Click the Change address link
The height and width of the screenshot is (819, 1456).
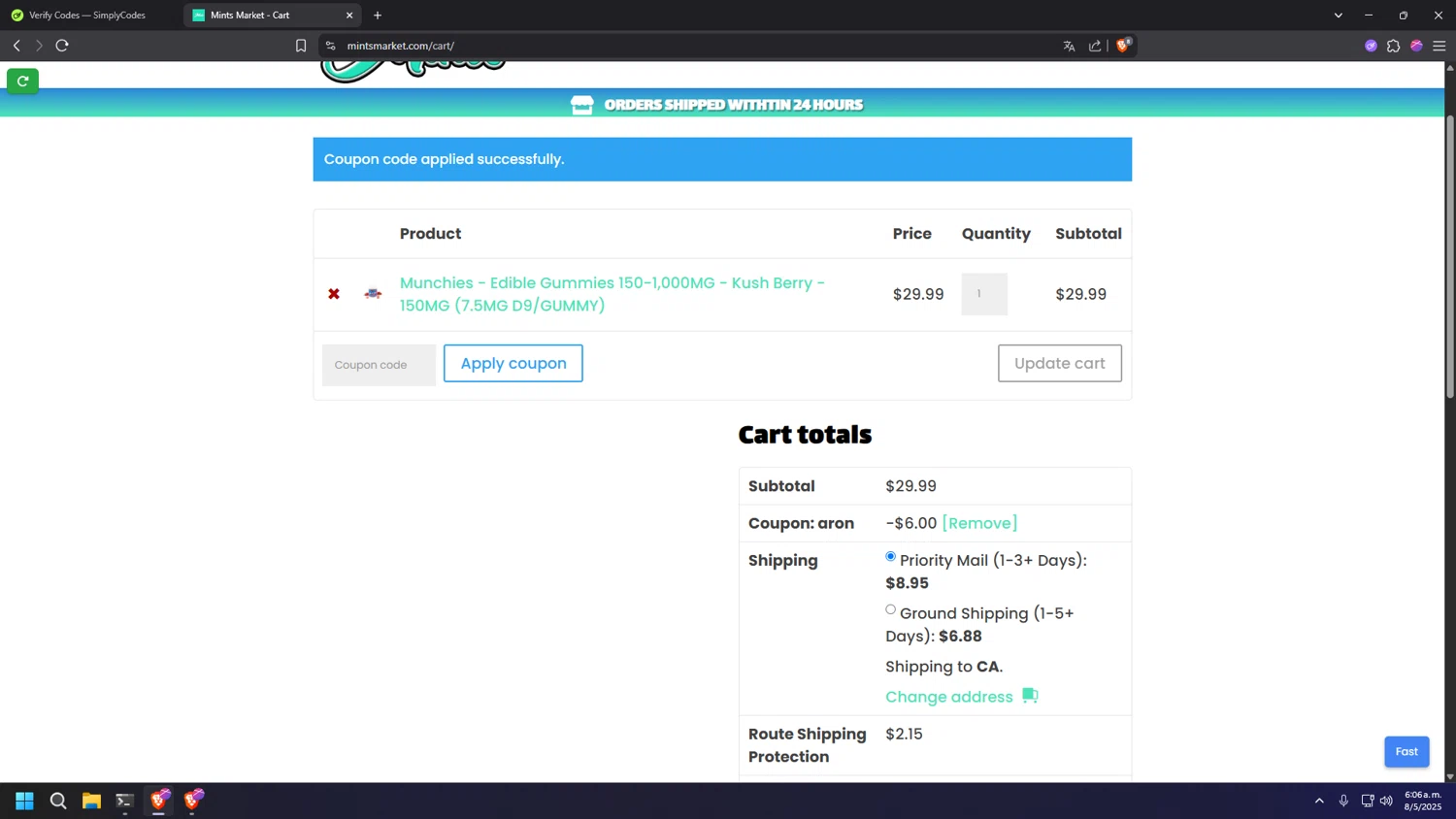pos(948,697)
